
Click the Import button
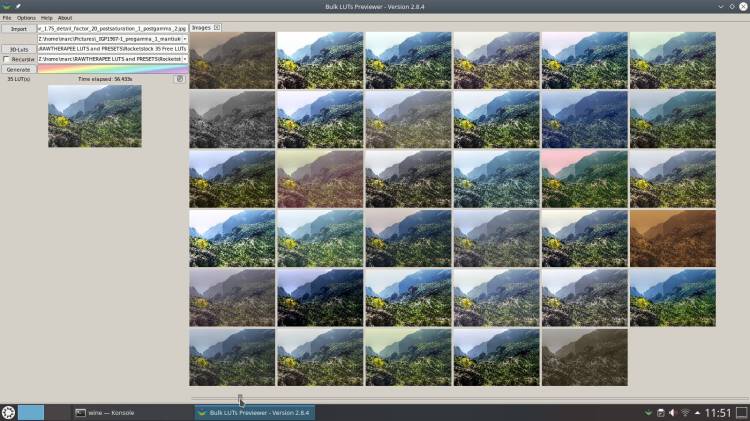click(x=19, y=29)
